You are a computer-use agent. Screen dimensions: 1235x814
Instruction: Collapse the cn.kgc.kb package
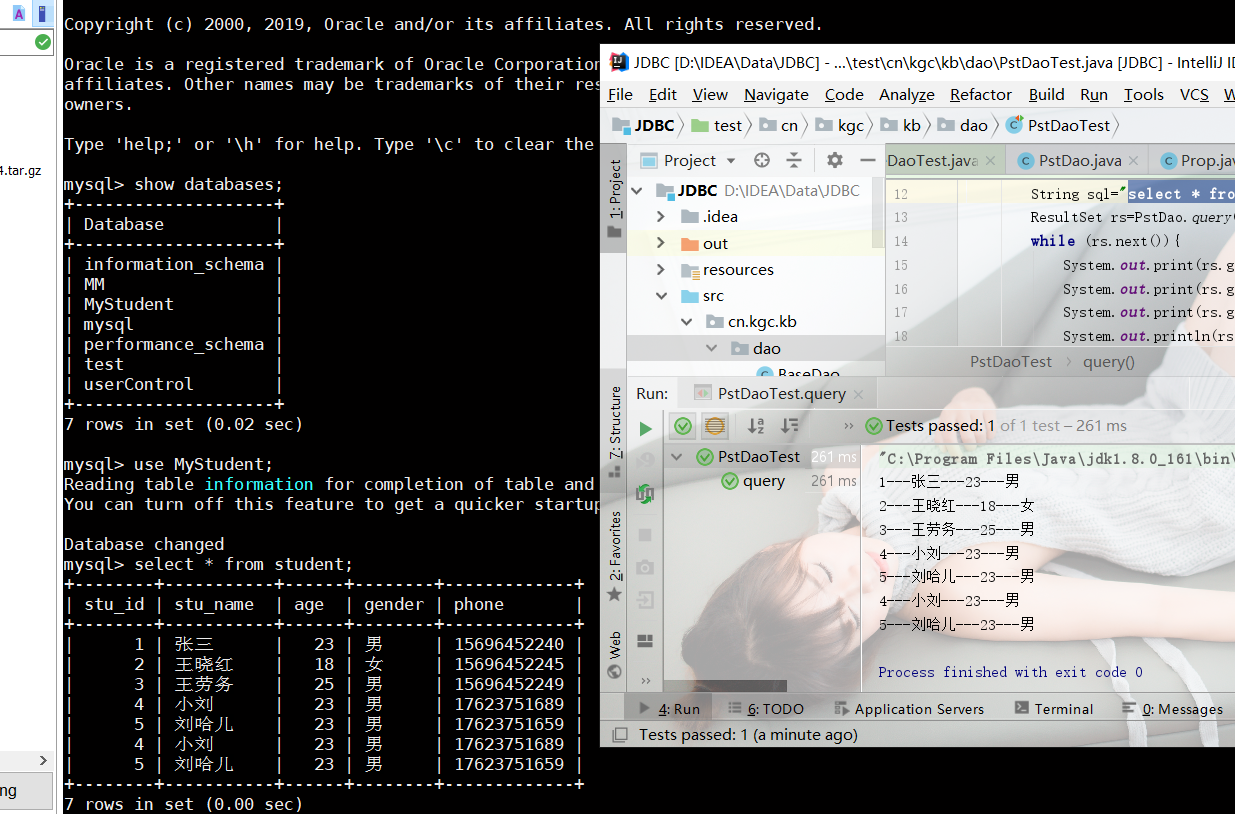[686, 322]
